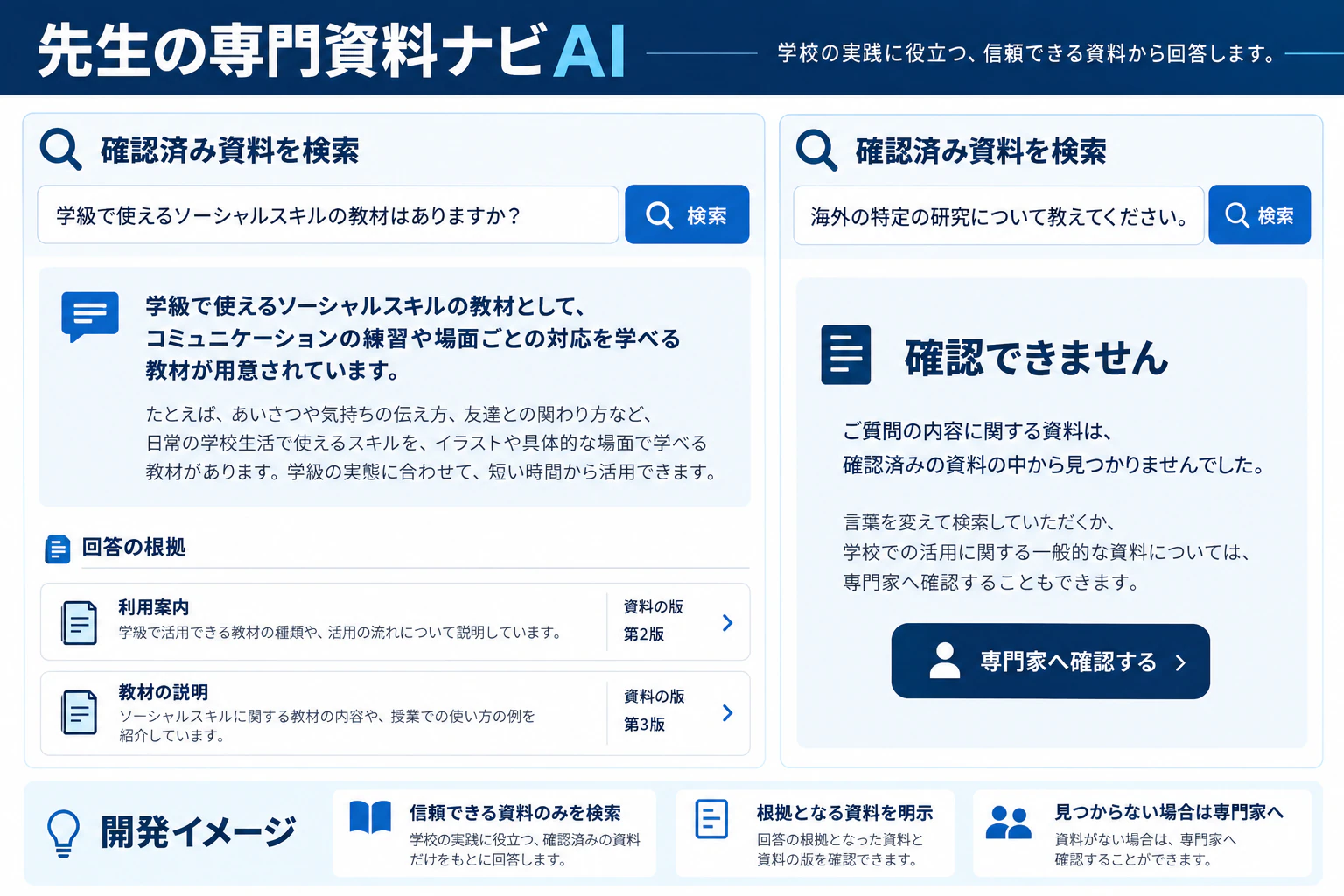
Task: Select the 信頼できる資料のみを検索 feature card title
Action: pos(515,813)
